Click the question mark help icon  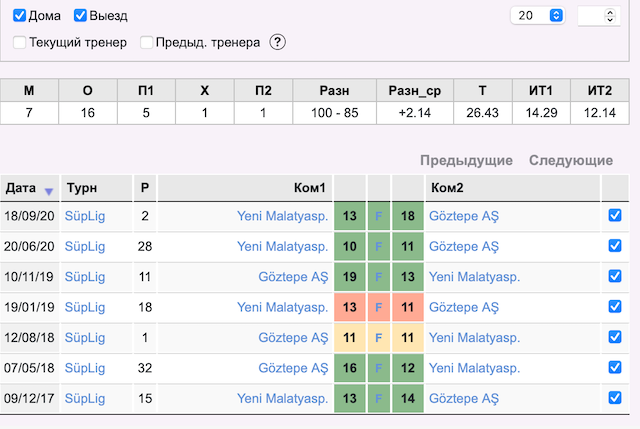[x=278, y=42]
